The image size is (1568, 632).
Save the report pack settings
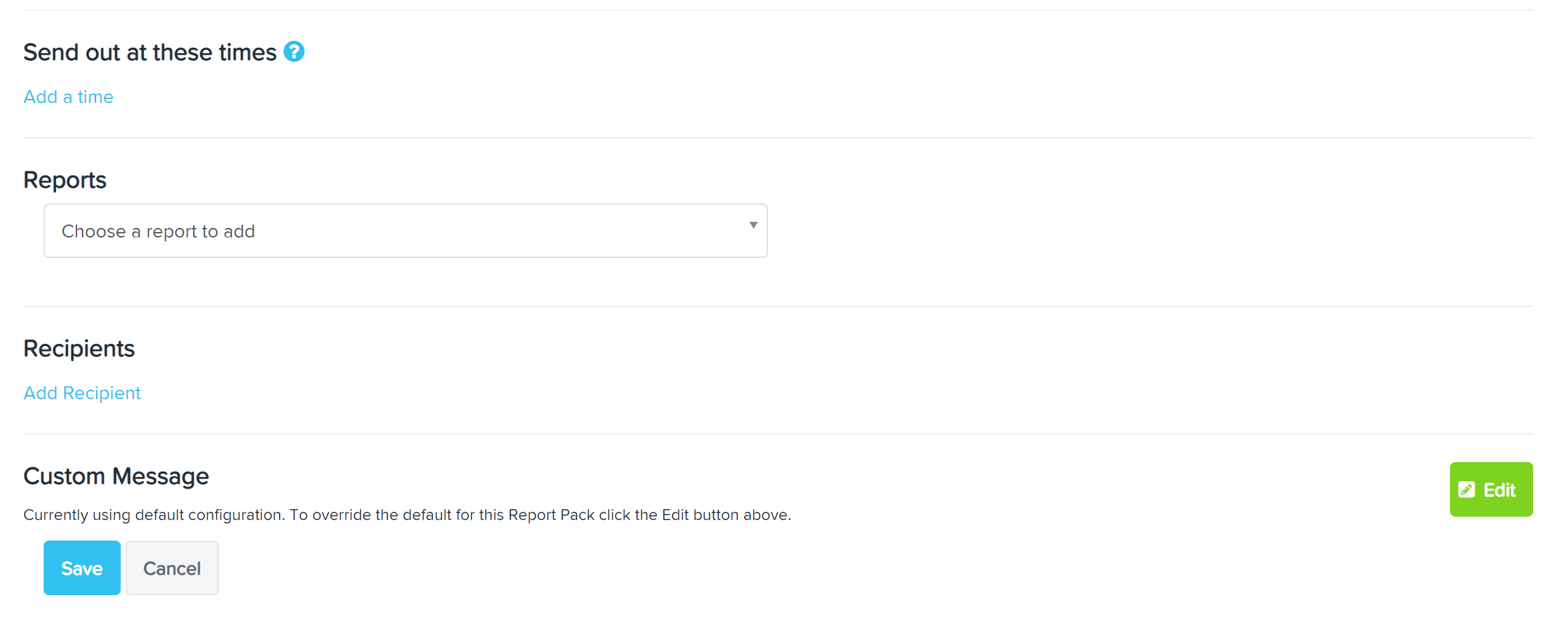click(82, 568)
